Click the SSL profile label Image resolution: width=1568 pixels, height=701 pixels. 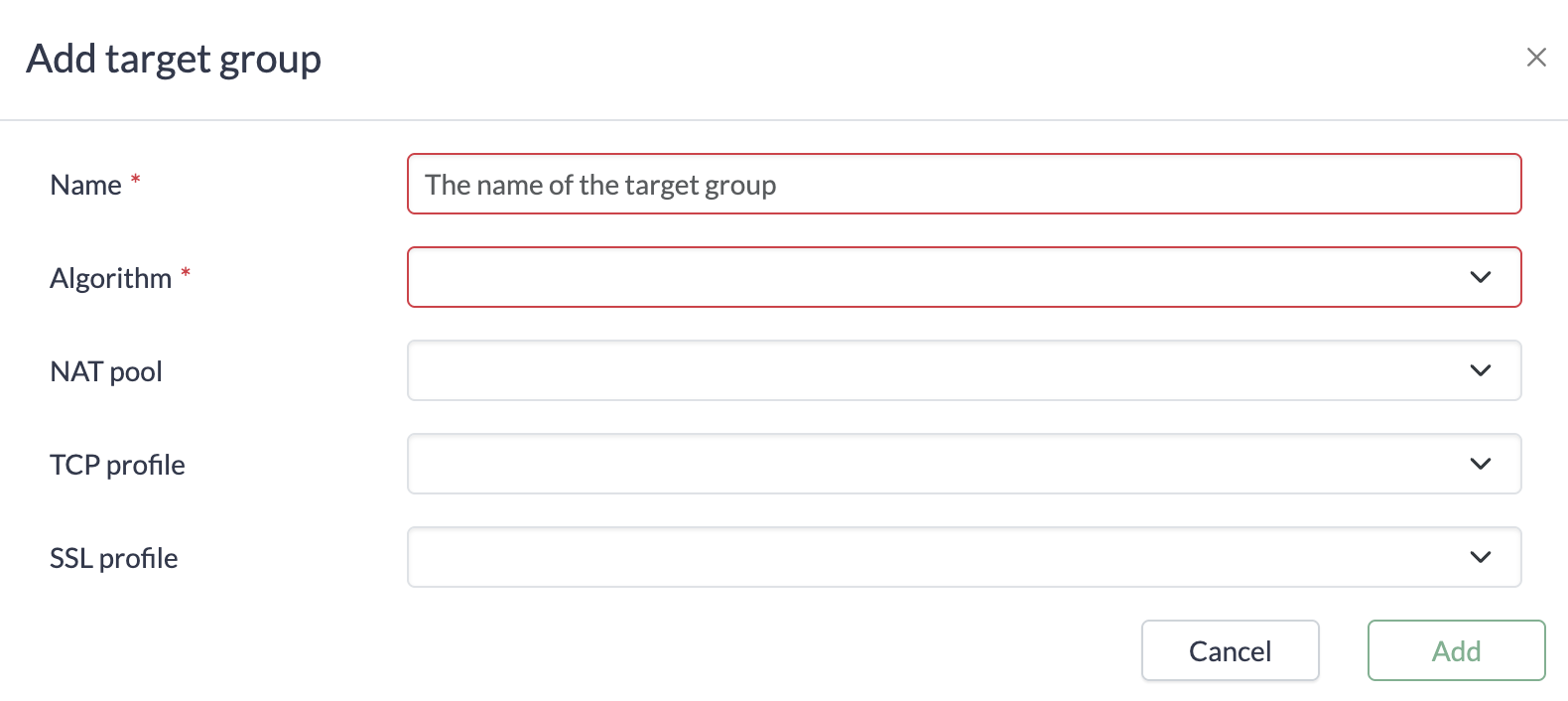click(114, 558)
